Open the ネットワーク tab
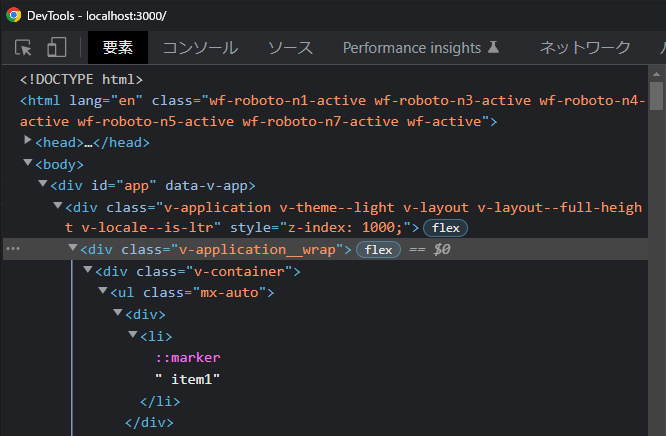 click(x=585, y=48)
